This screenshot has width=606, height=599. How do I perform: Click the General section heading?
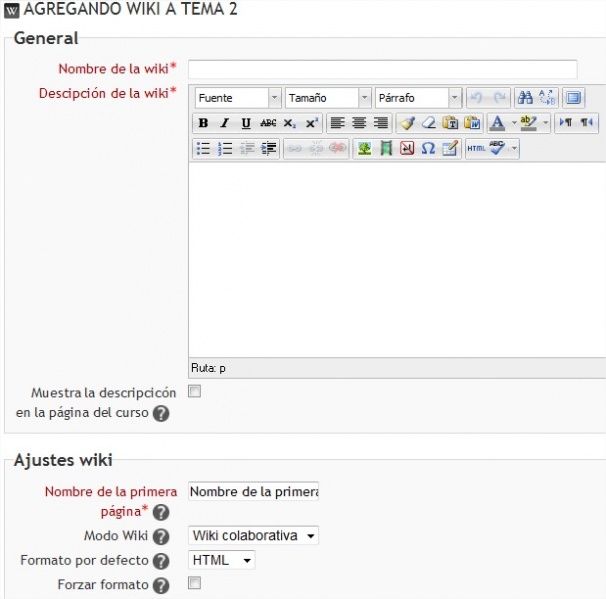tap(46, 38)
